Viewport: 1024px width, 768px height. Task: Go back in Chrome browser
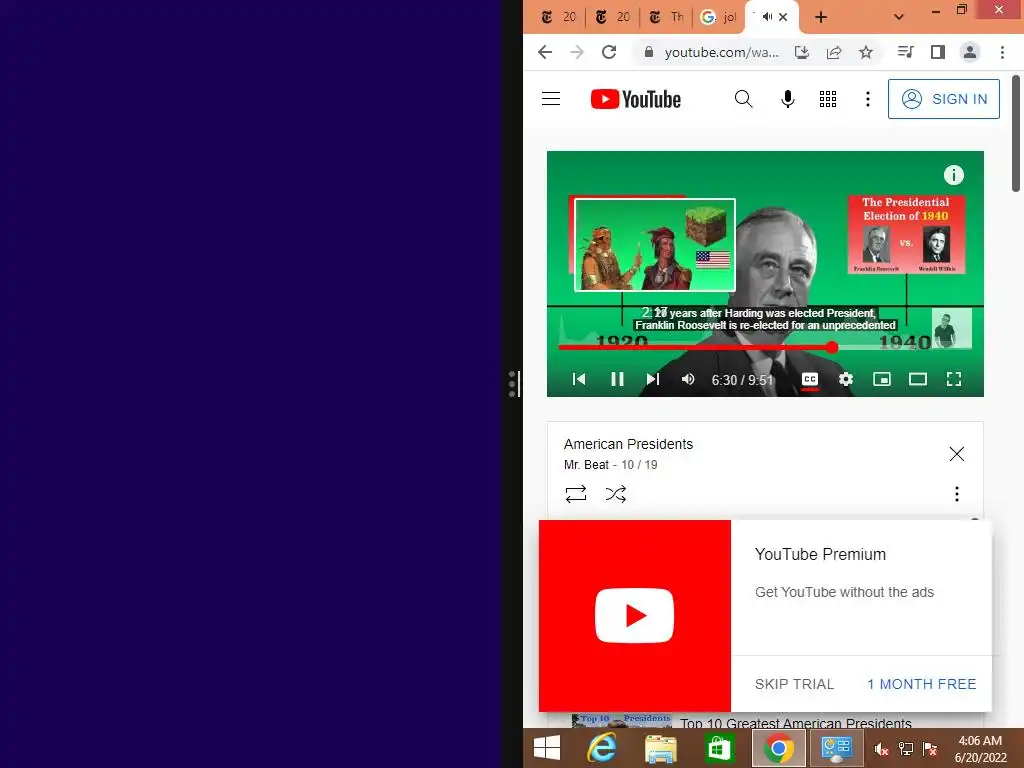pyautogui.click(x=545, y=52)
